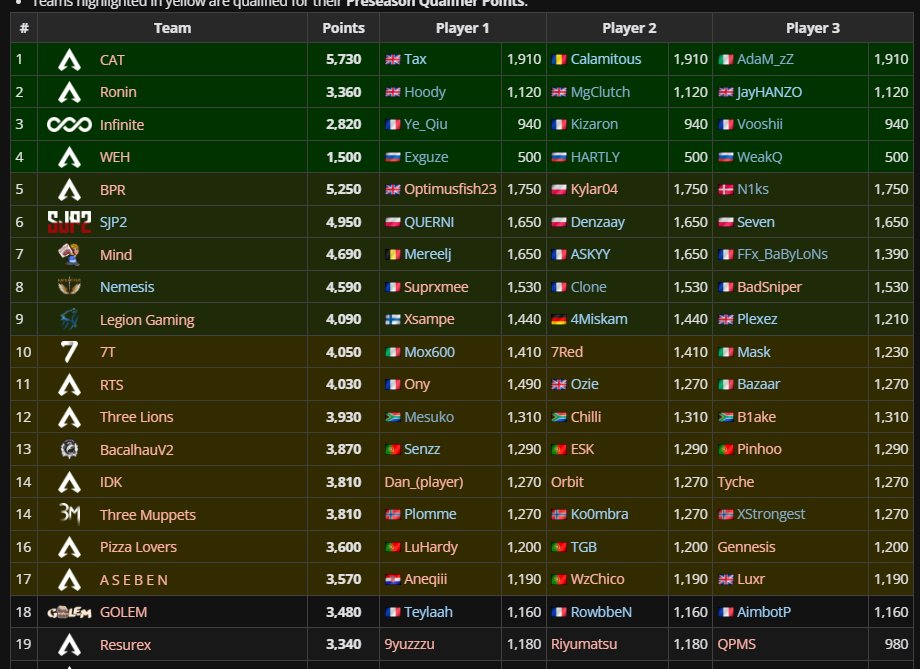
Task: Open player XStrongest's profile link
Action: 771,515
